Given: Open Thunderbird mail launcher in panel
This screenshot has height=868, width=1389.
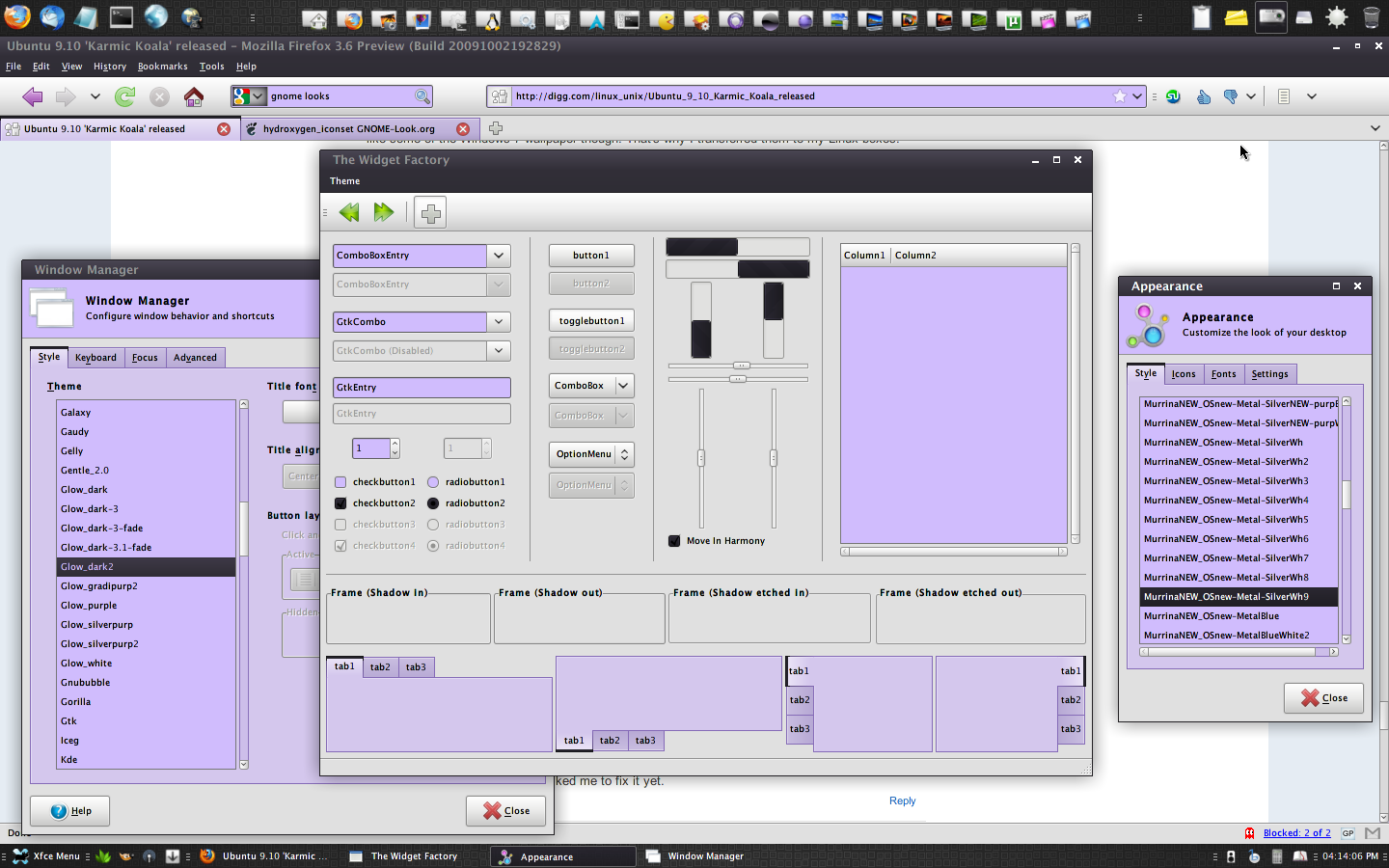Looking at the screenshot, I should [x=52, y=16].
